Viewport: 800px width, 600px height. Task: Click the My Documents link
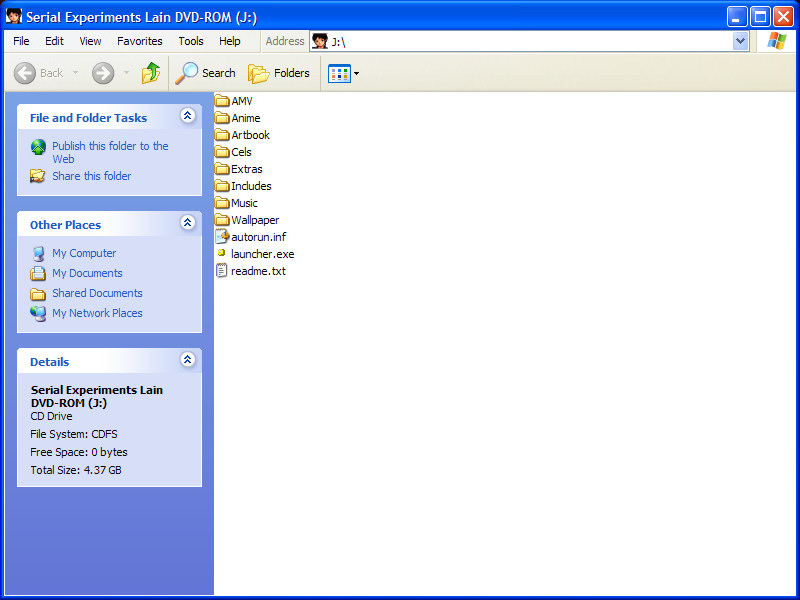pos(87,273)
